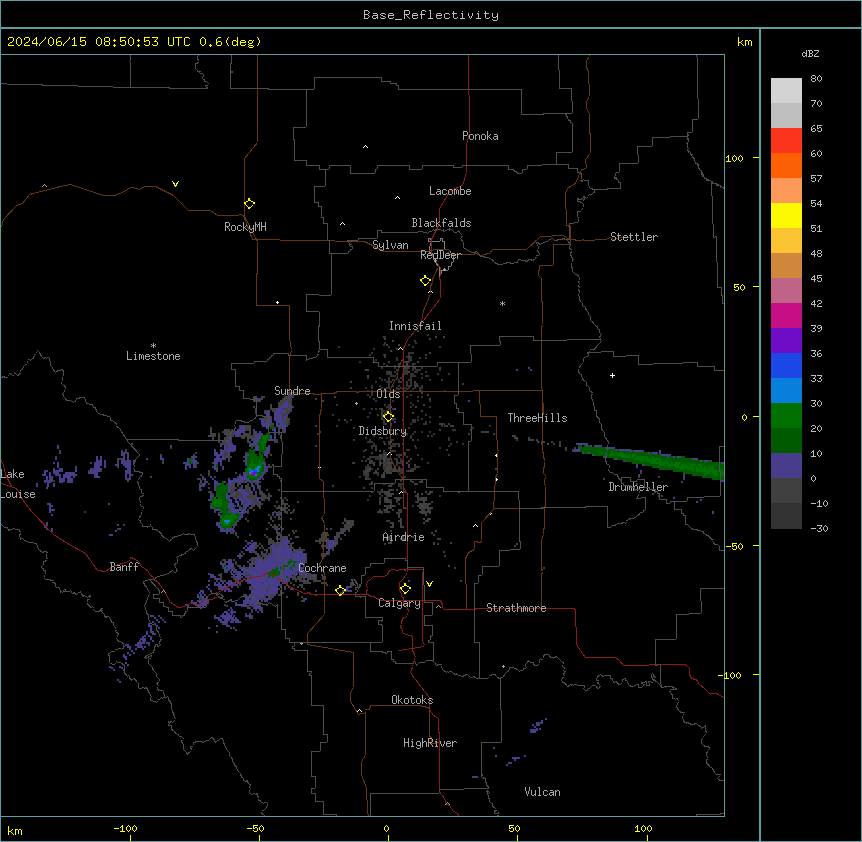862x842 pixels.
Task: Click the green streak echo above Drumheller
Action: click(x=651, y=459)
